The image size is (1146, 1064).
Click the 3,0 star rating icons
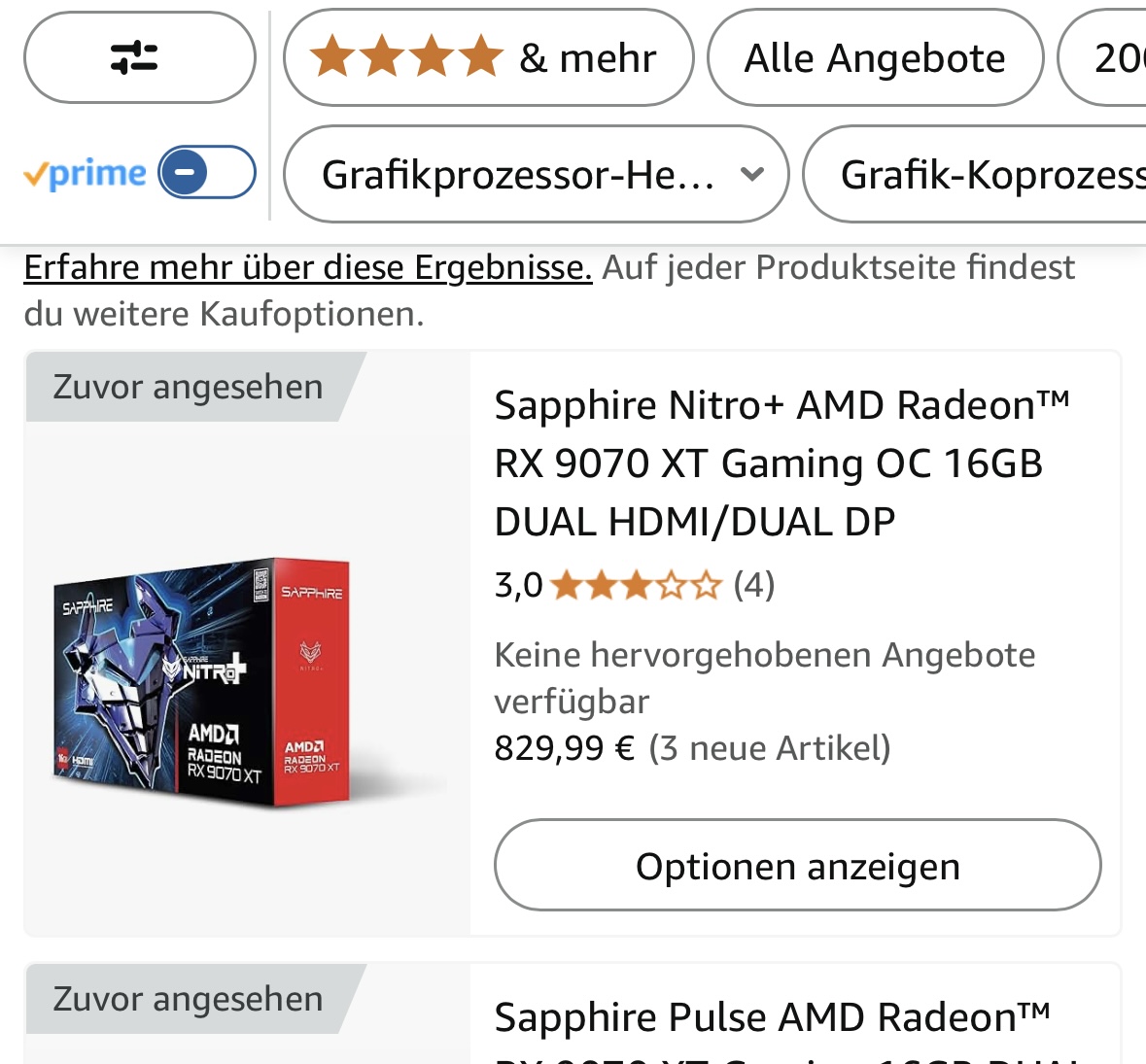click(x=635, y=585)
